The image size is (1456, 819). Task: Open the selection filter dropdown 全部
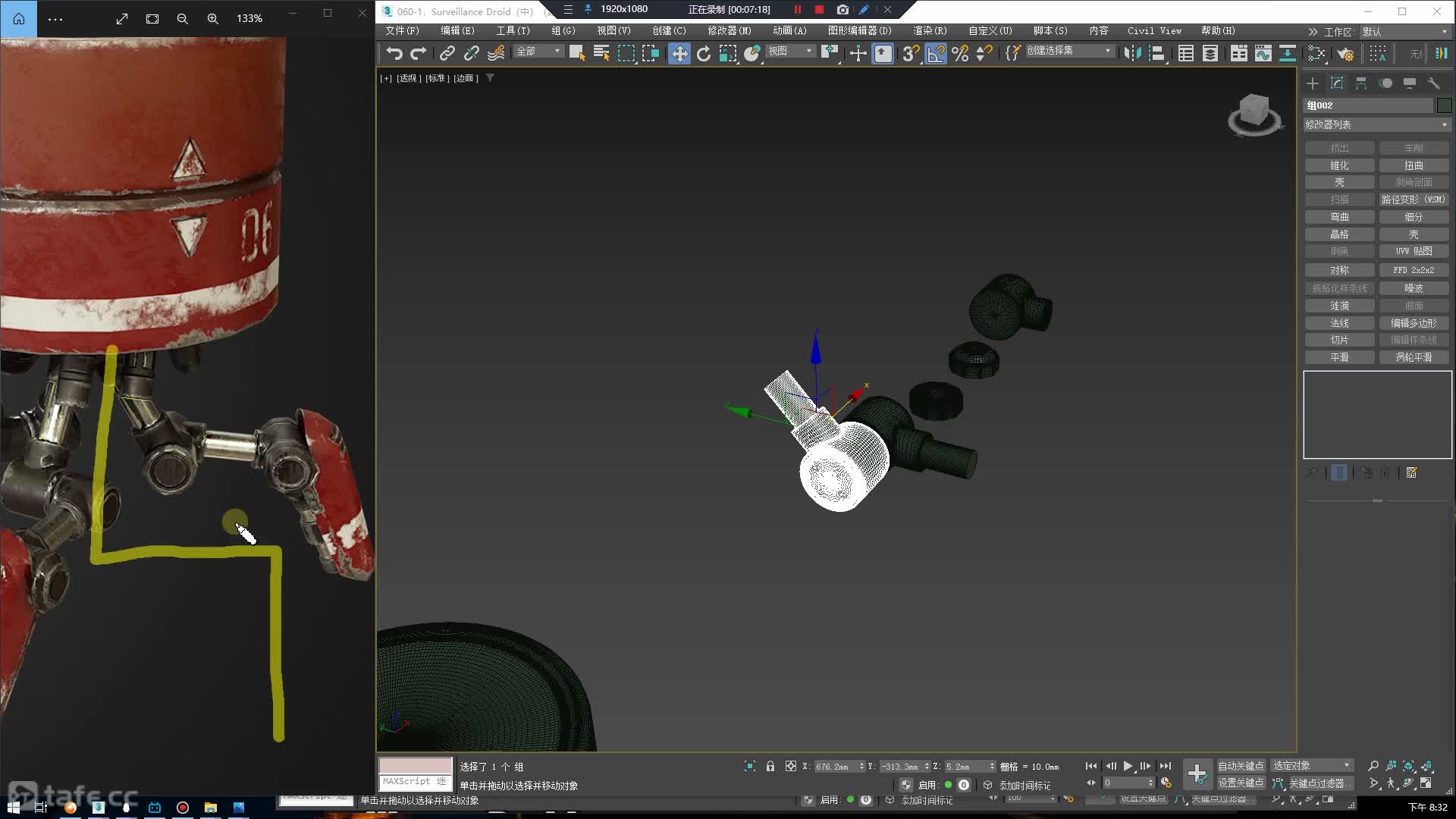[x=538, y=51]
